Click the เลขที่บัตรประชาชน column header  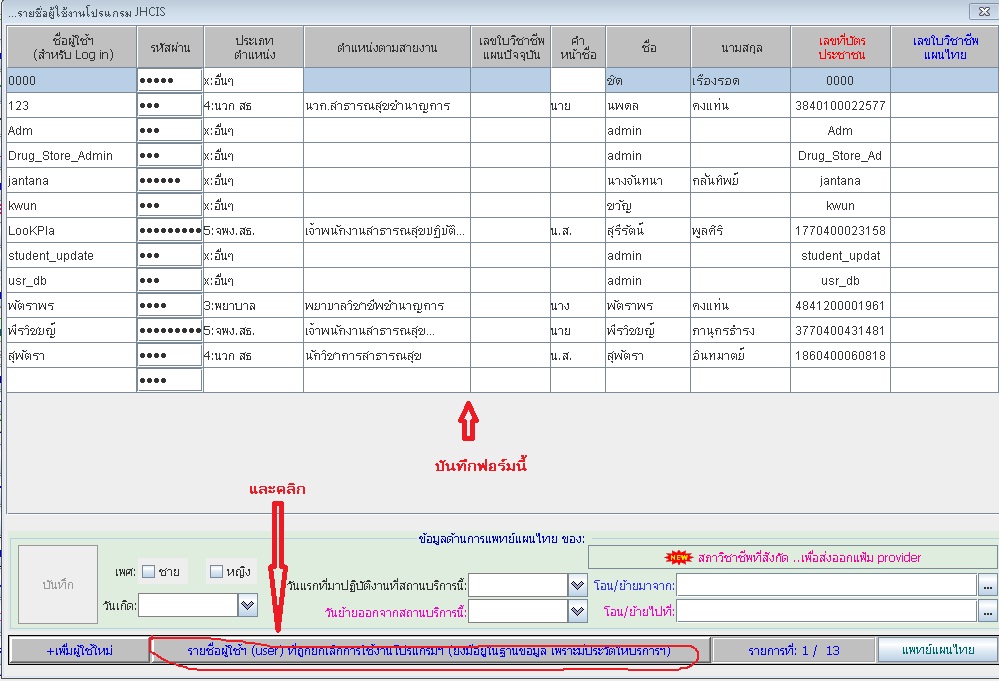[840, 46]
